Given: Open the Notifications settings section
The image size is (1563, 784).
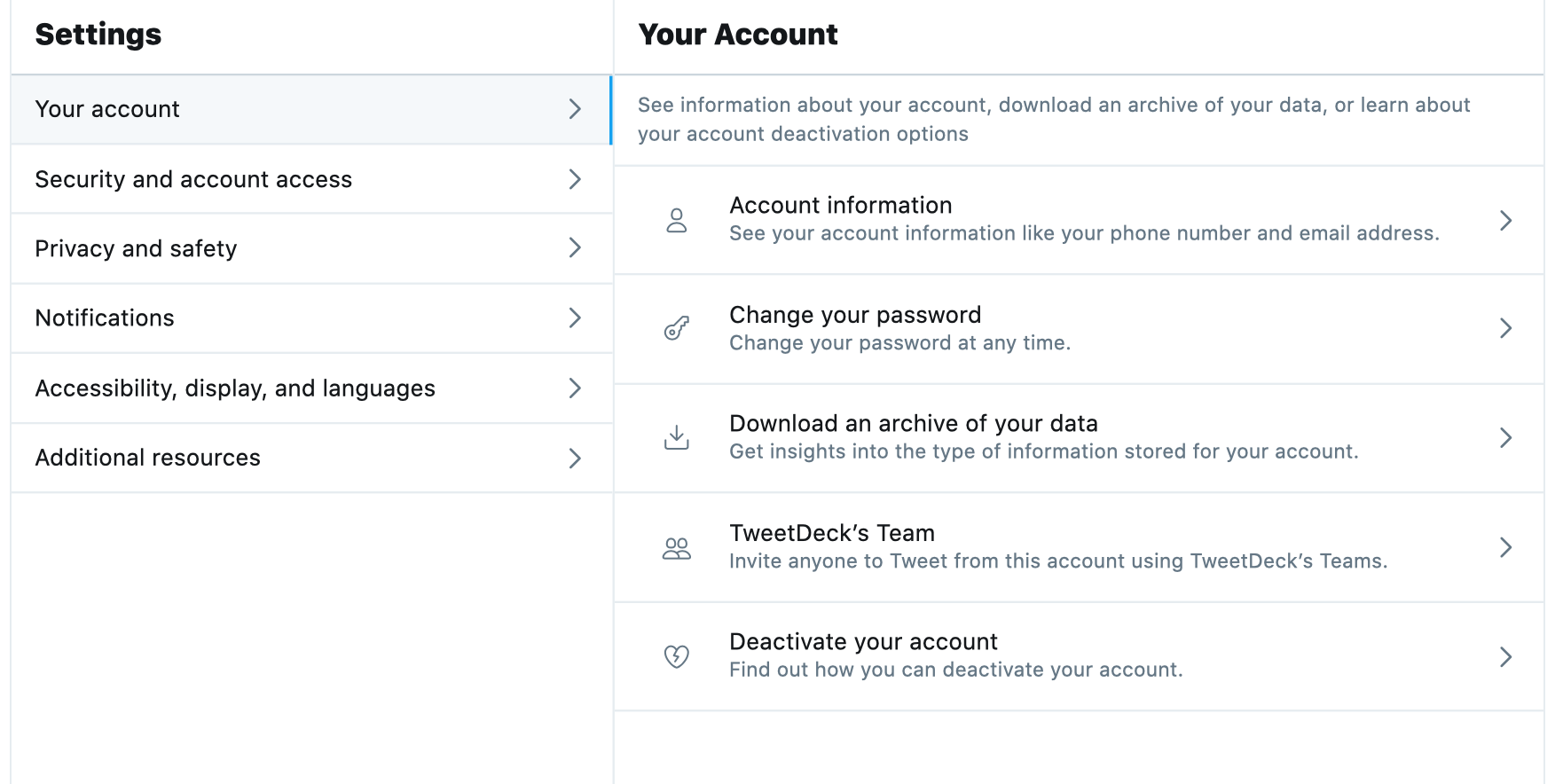Looking at the screenshot, I should 311,318.
